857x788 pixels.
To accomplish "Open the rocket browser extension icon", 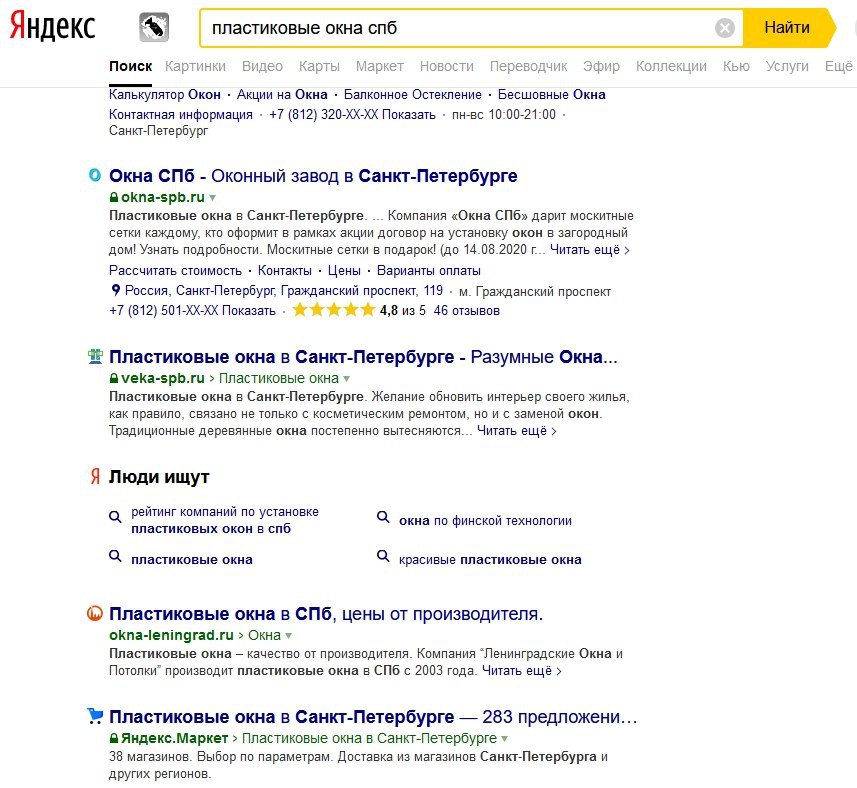I will (154, 27).
